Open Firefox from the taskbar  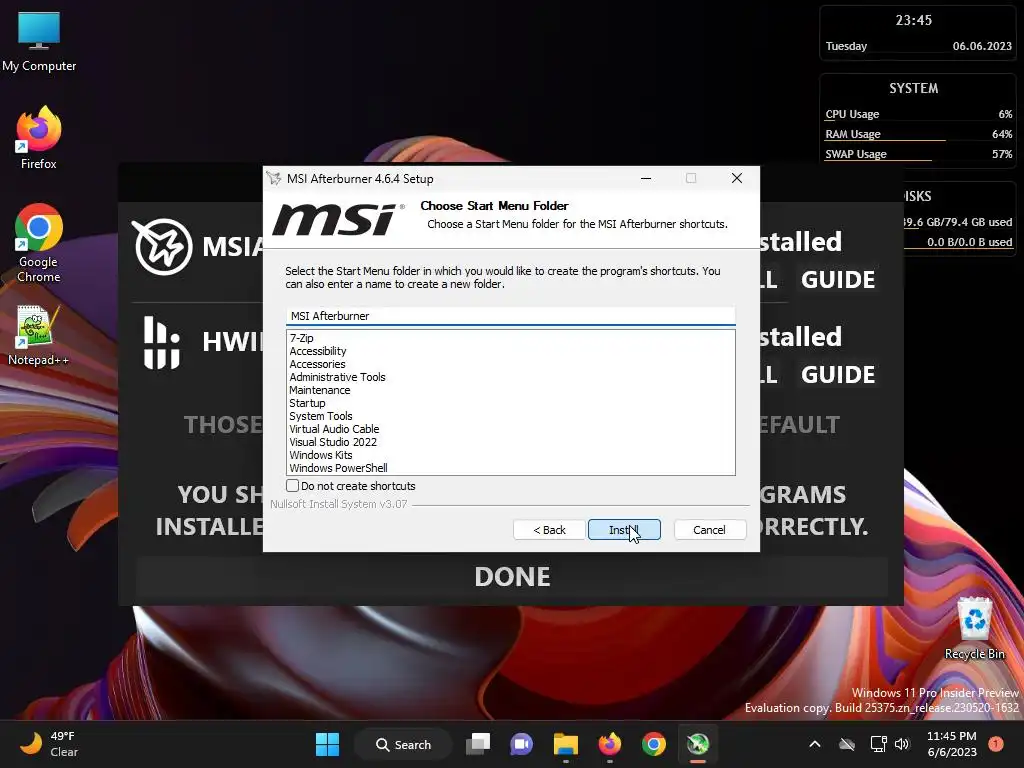click(609, 744)
